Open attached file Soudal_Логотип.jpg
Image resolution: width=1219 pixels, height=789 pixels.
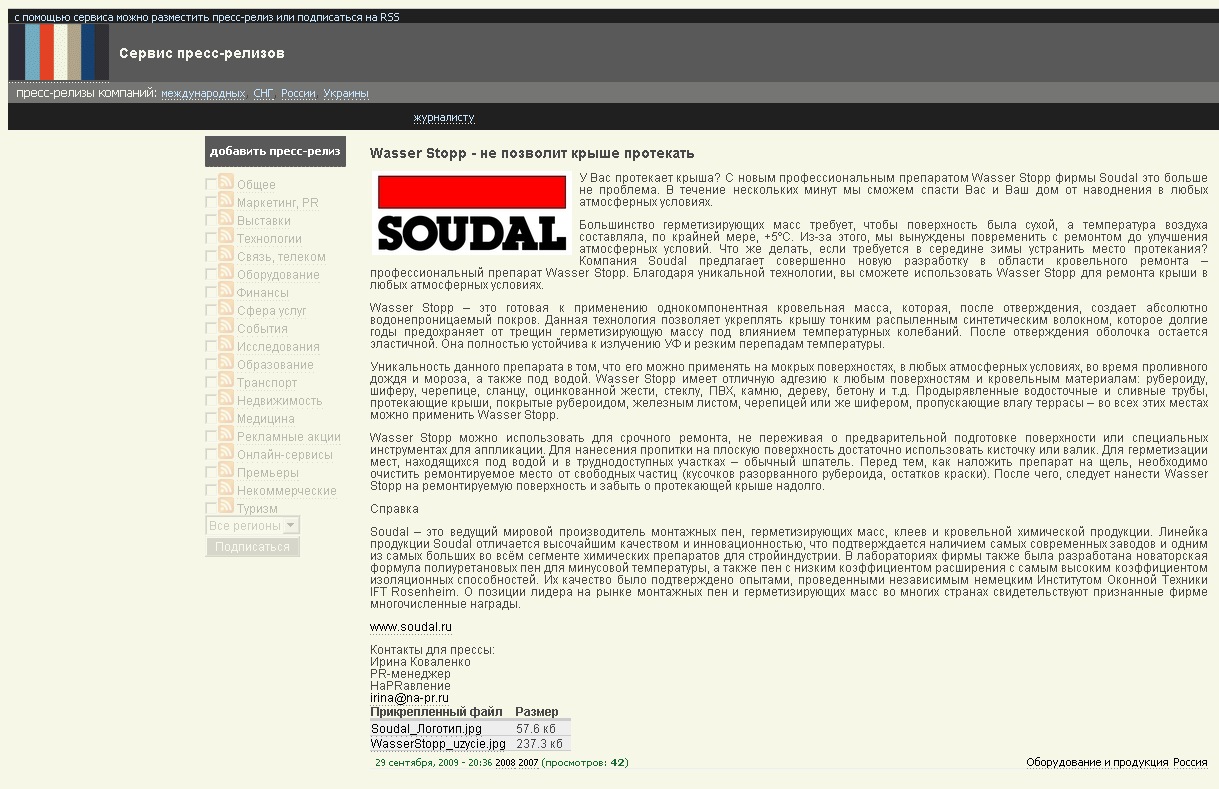click(x=426, y=729)
